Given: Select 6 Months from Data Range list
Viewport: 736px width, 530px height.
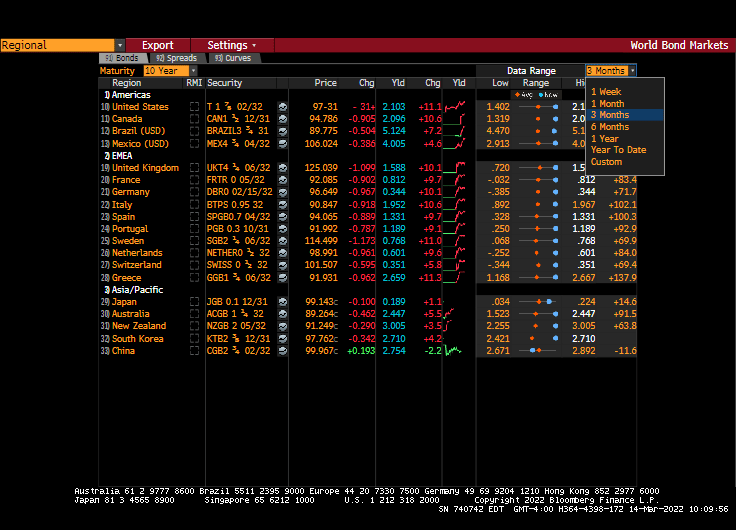Looking at the screenshot, I should (x=609, y=127).
